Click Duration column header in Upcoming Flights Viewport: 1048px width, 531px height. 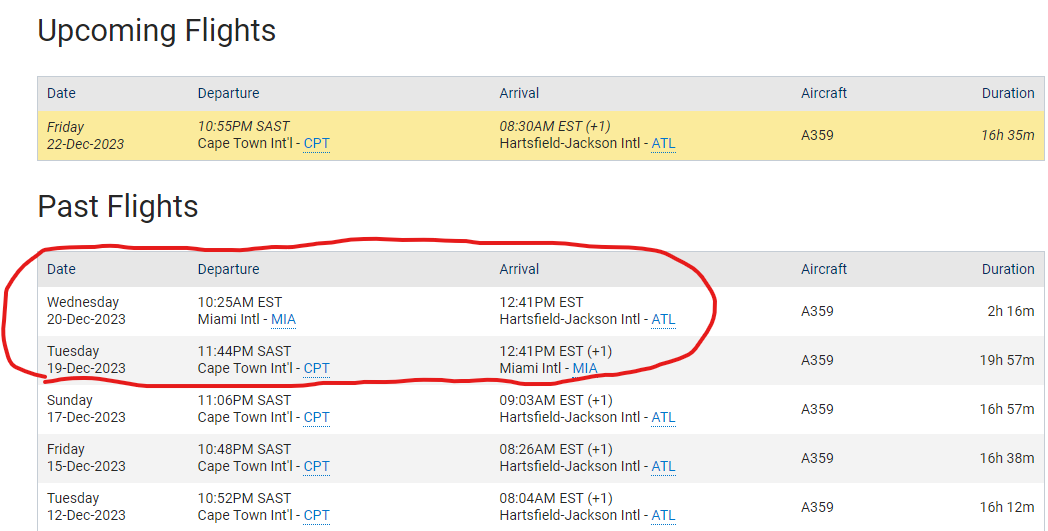(1007, 93)
